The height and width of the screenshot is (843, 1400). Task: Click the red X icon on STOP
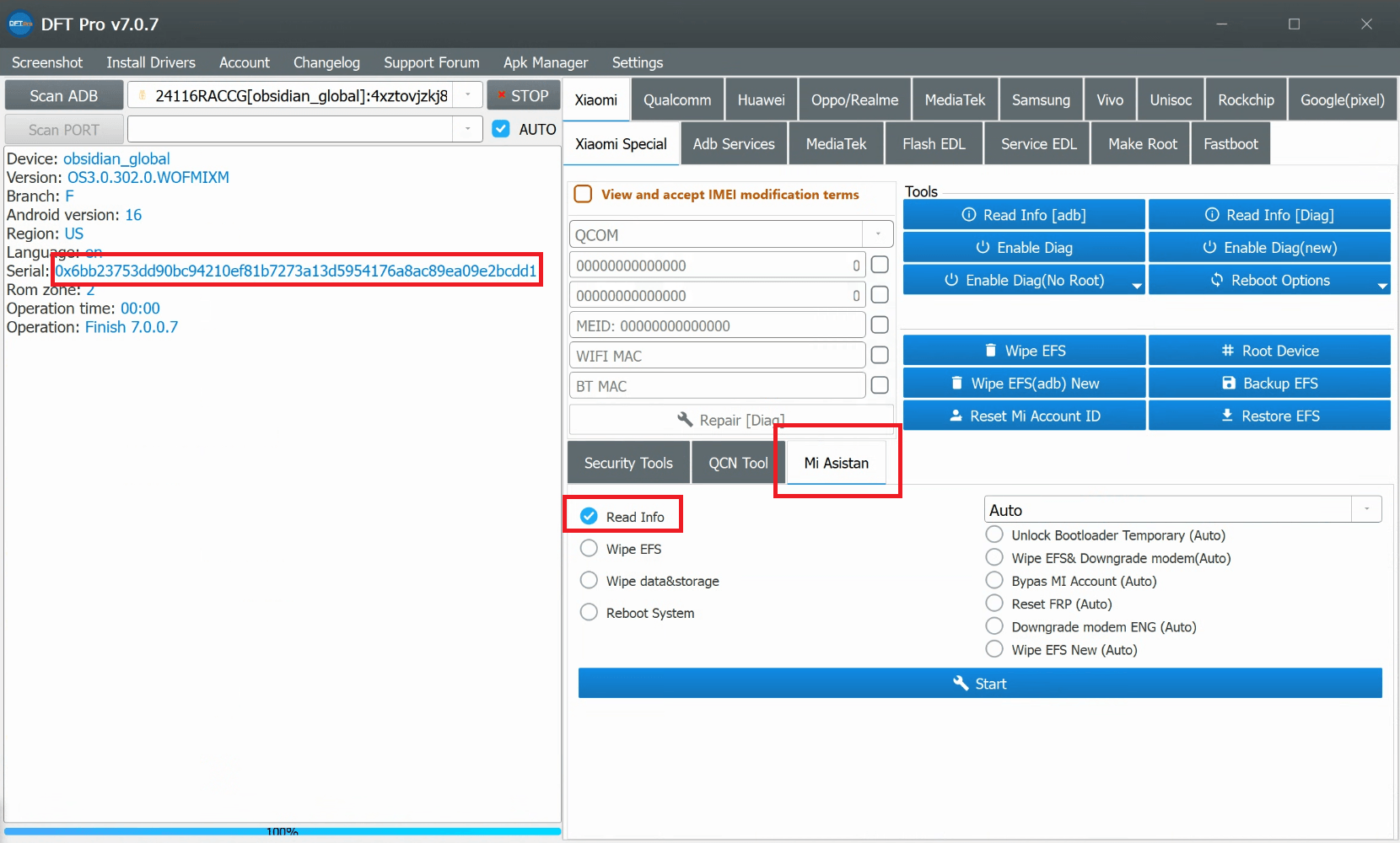(502, 95)
